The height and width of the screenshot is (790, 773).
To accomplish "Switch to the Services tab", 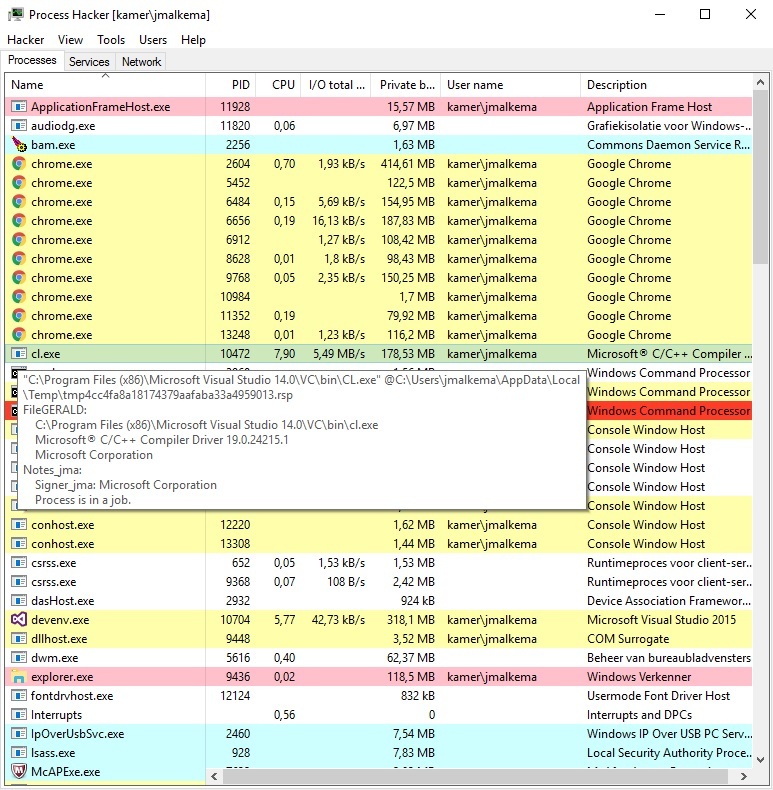I will (89, 61).
